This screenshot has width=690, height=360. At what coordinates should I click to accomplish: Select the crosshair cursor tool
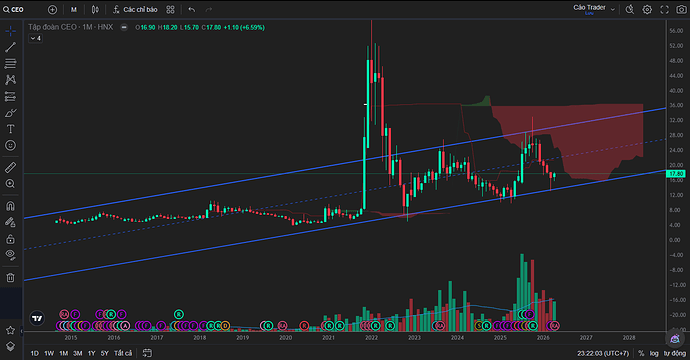pos(11,31)
